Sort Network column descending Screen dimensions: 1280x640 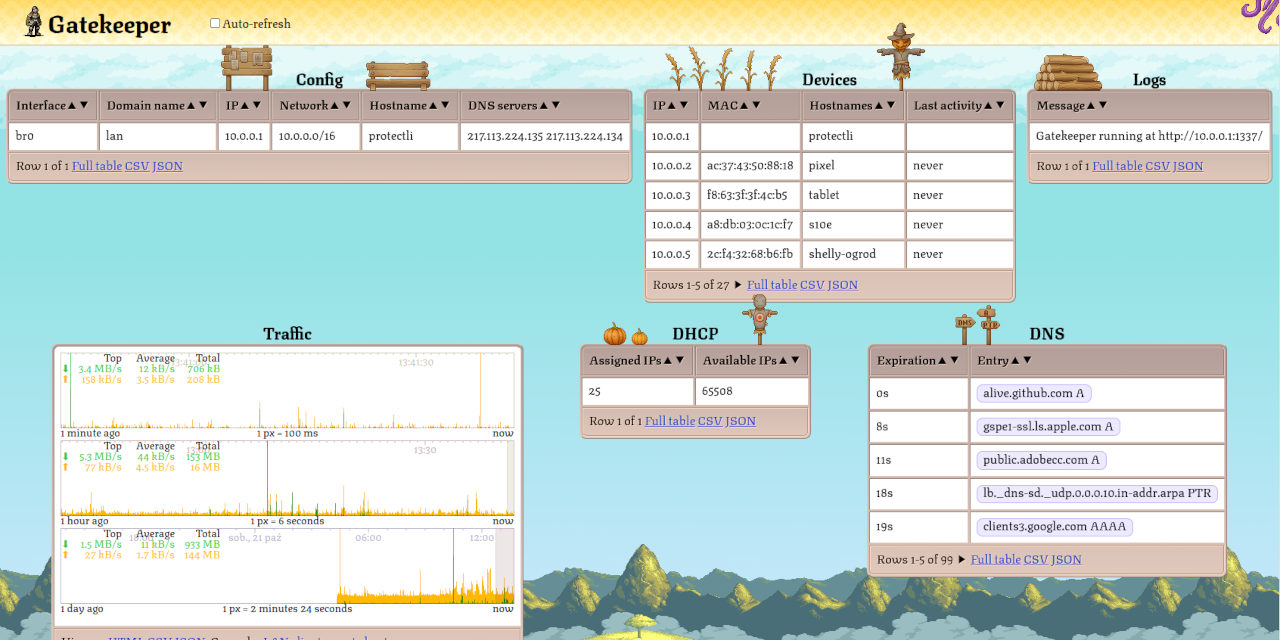pos(346,105)
